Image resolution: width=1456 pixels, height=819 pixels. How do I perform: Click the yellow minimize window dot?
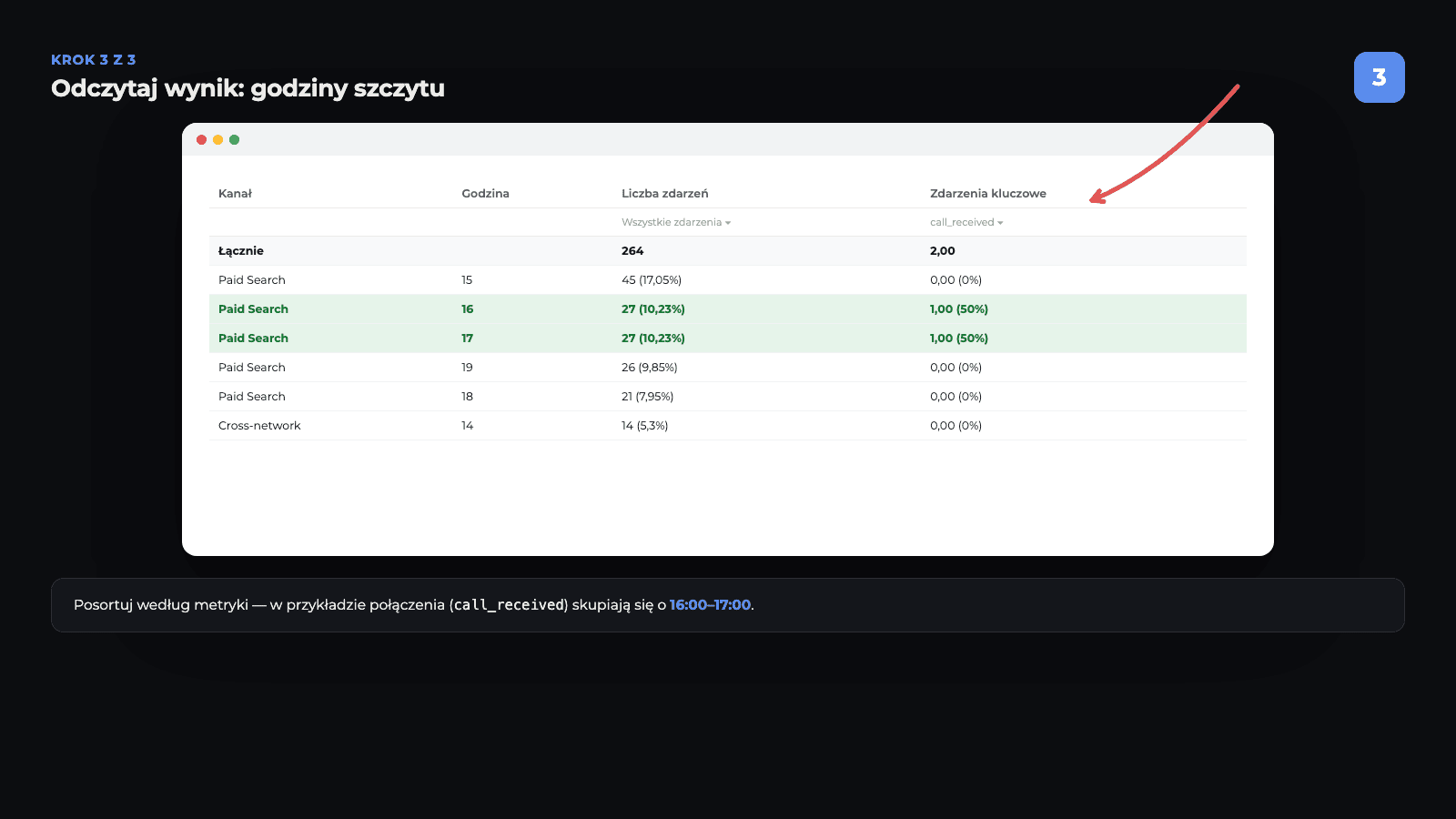[x=217, y=139]
